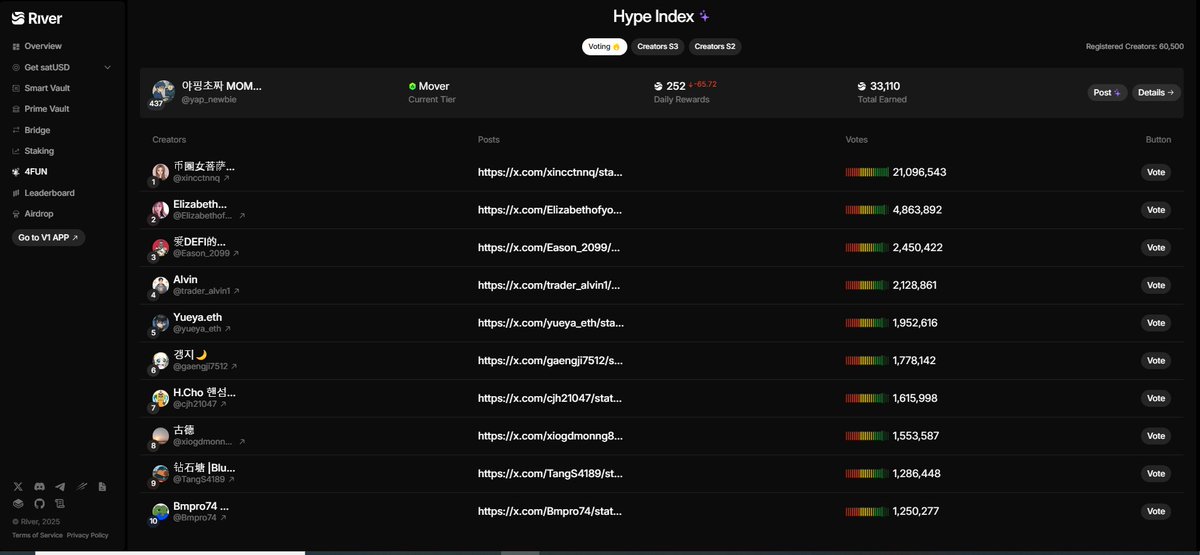This screenshot has height=555, width=1200.
Task: Click the Smart Vault sidebar icon
Action: click(16, 88)
